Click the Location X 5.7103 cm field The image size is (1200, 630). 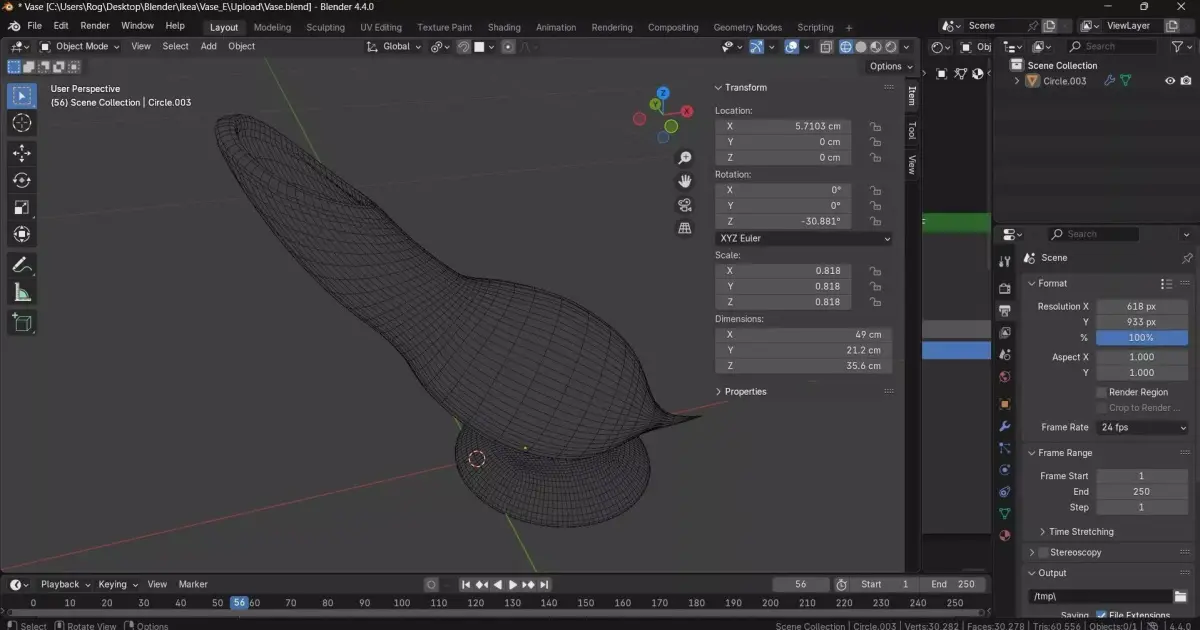coord(784,127)
